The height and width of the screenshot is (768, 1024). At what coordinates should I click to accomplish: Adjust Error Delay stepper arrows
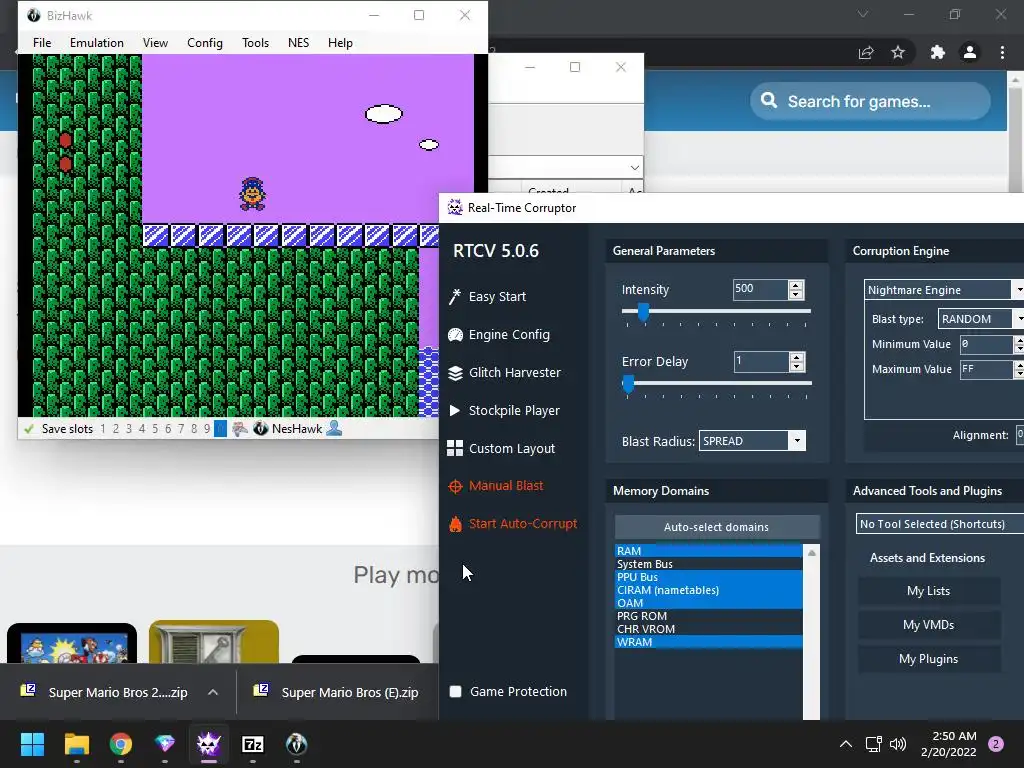[796, 362]
